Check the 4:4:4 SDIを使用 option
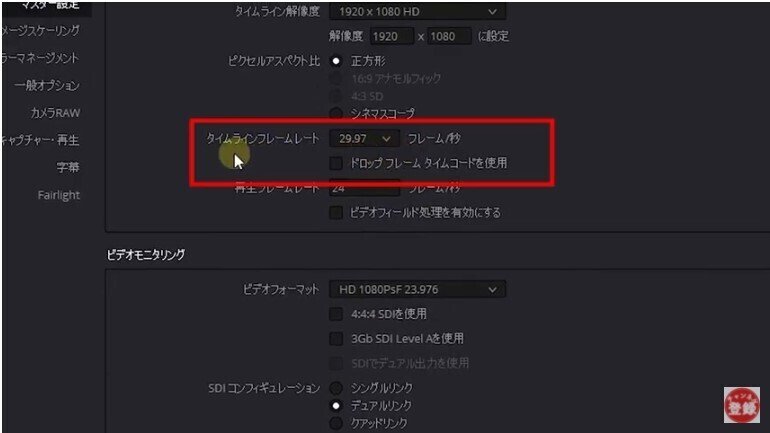The image size is (770, 433). point(336,314)
